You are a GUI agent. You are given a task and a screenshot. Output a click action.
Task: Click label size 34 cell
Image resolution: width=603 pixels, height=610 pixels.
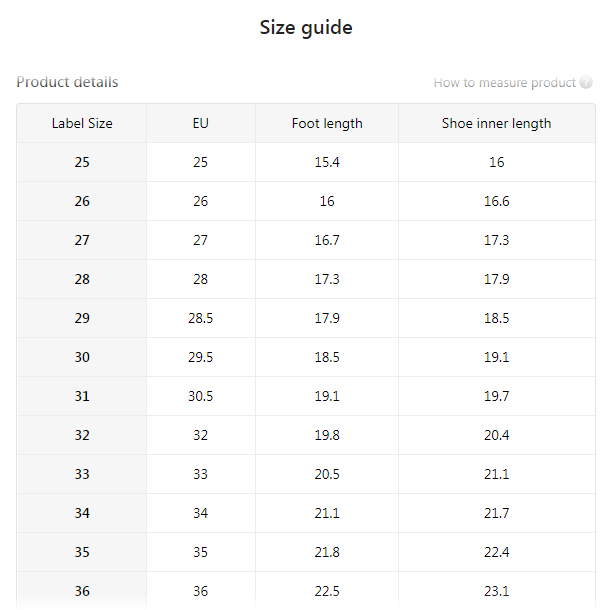[82, 513]
